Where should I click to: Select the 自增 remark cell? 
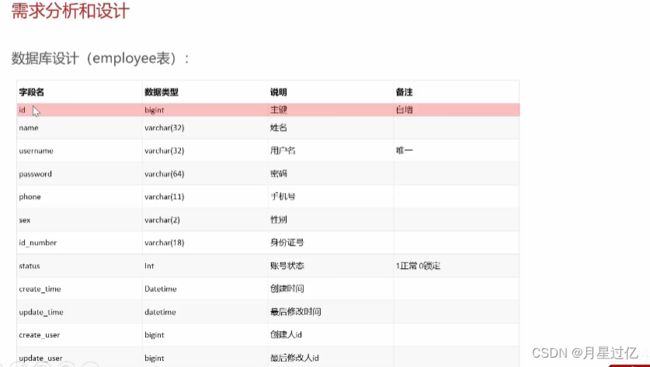coord(404,110)
